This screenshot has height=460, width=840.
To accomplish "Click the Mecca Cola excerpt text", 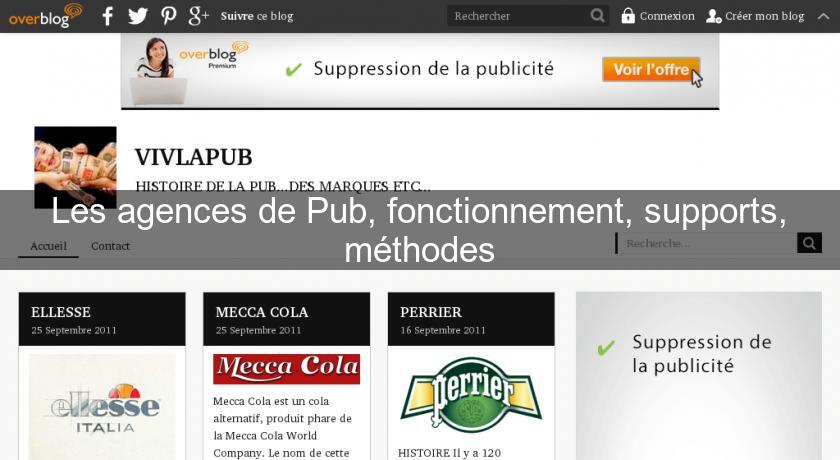I will pos(282,427).
